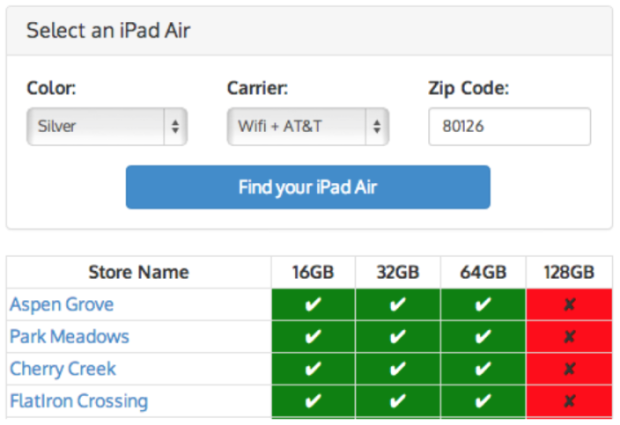Click Aspen Grove 128GB unavailable X icon
This screenshot has width=620, height=425.
tap(569, 304)
